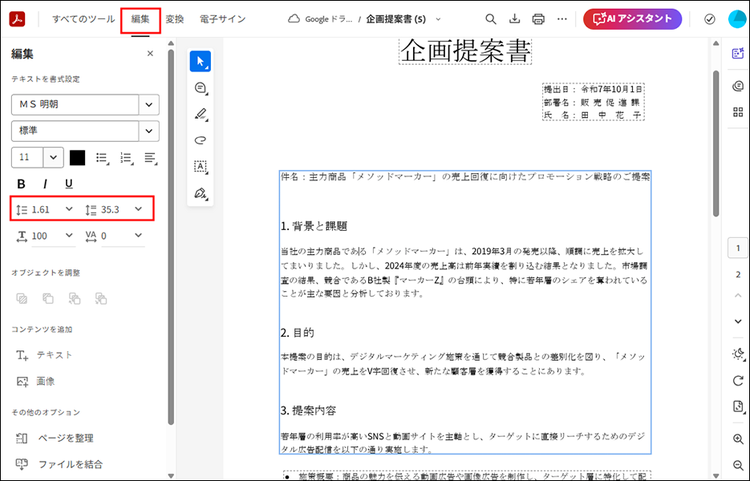
Task: Toggle underline text formatting
Action: (69, 183)
